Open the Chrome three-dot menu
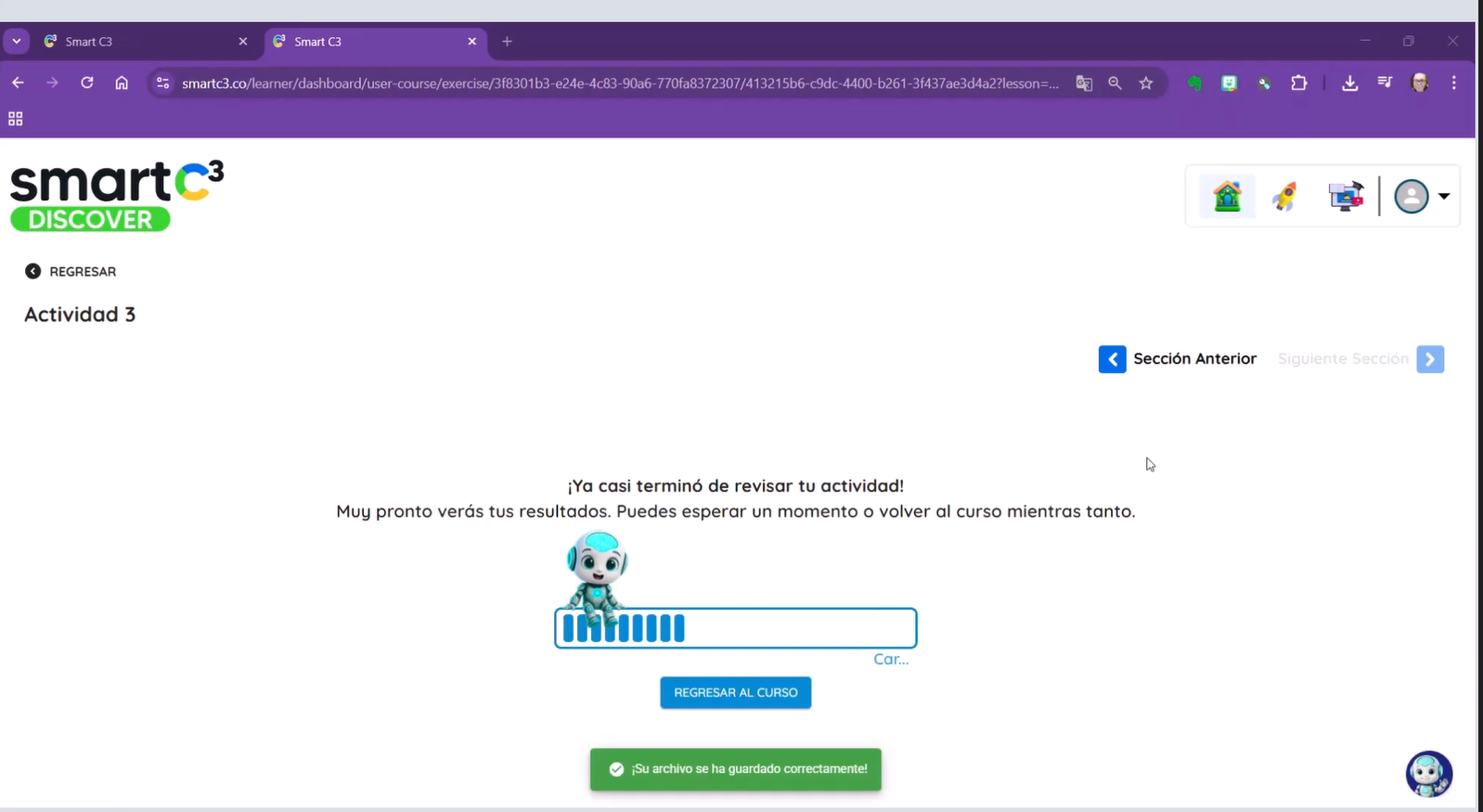The image size is (1483, 812). click(x=1453, y=83)
